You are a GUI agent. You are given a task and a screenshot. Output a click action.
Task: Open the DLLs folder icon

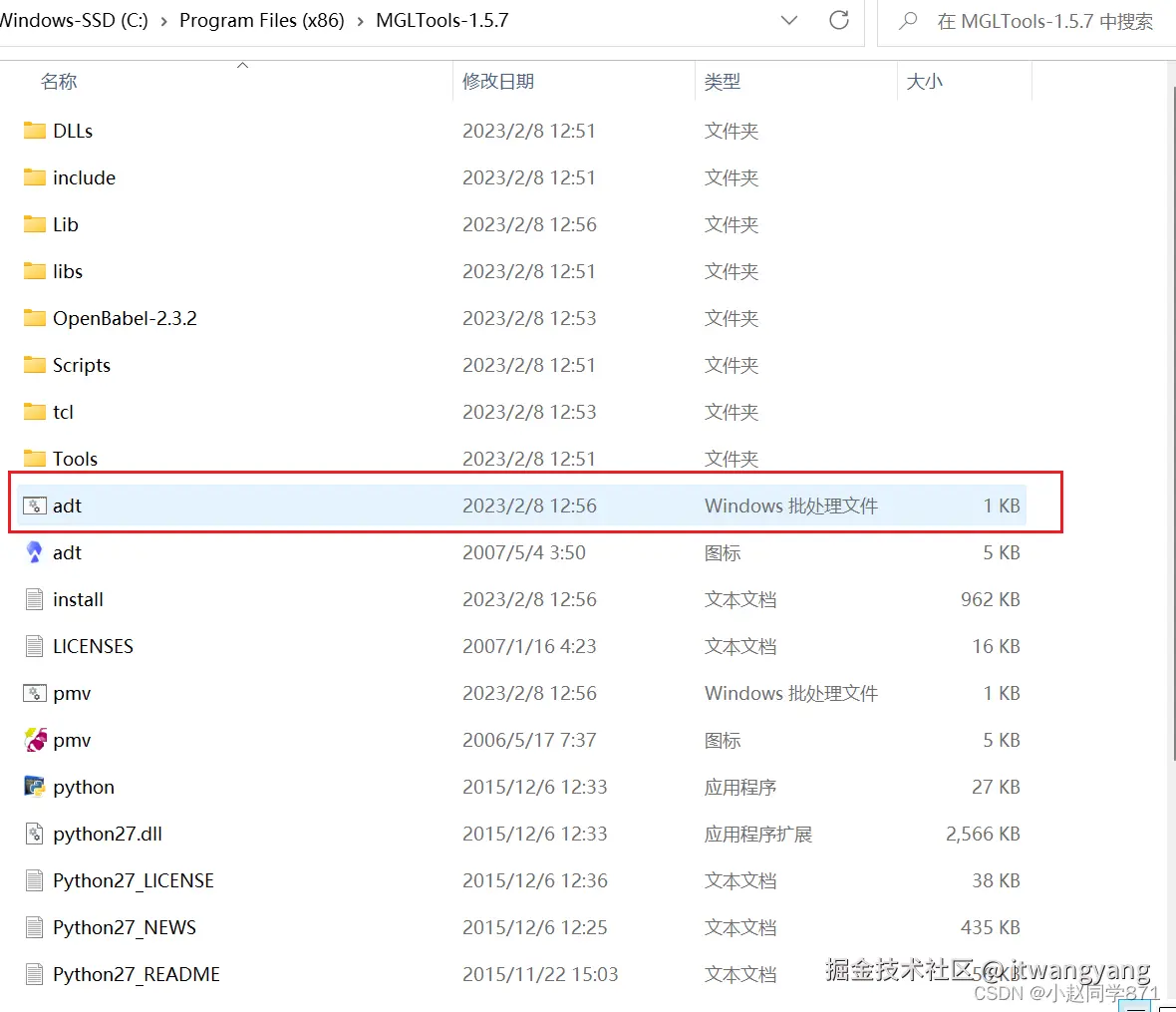point(35,131)
